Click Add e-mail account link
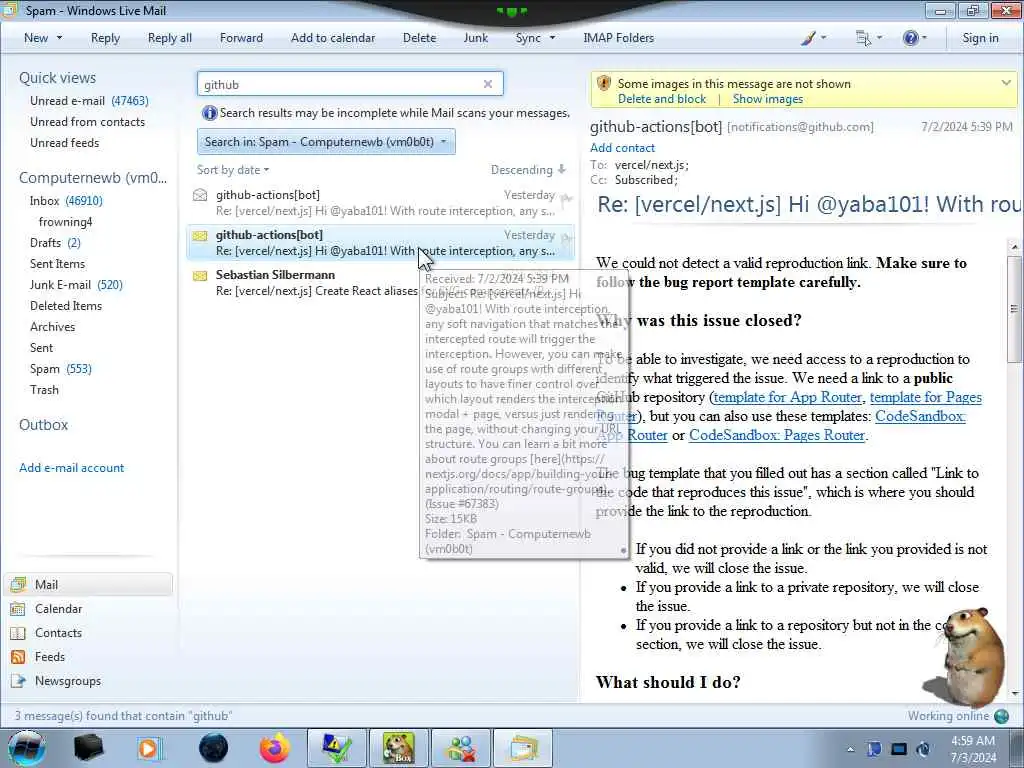Screen dimensions: 1024x768 pos(71,468)
